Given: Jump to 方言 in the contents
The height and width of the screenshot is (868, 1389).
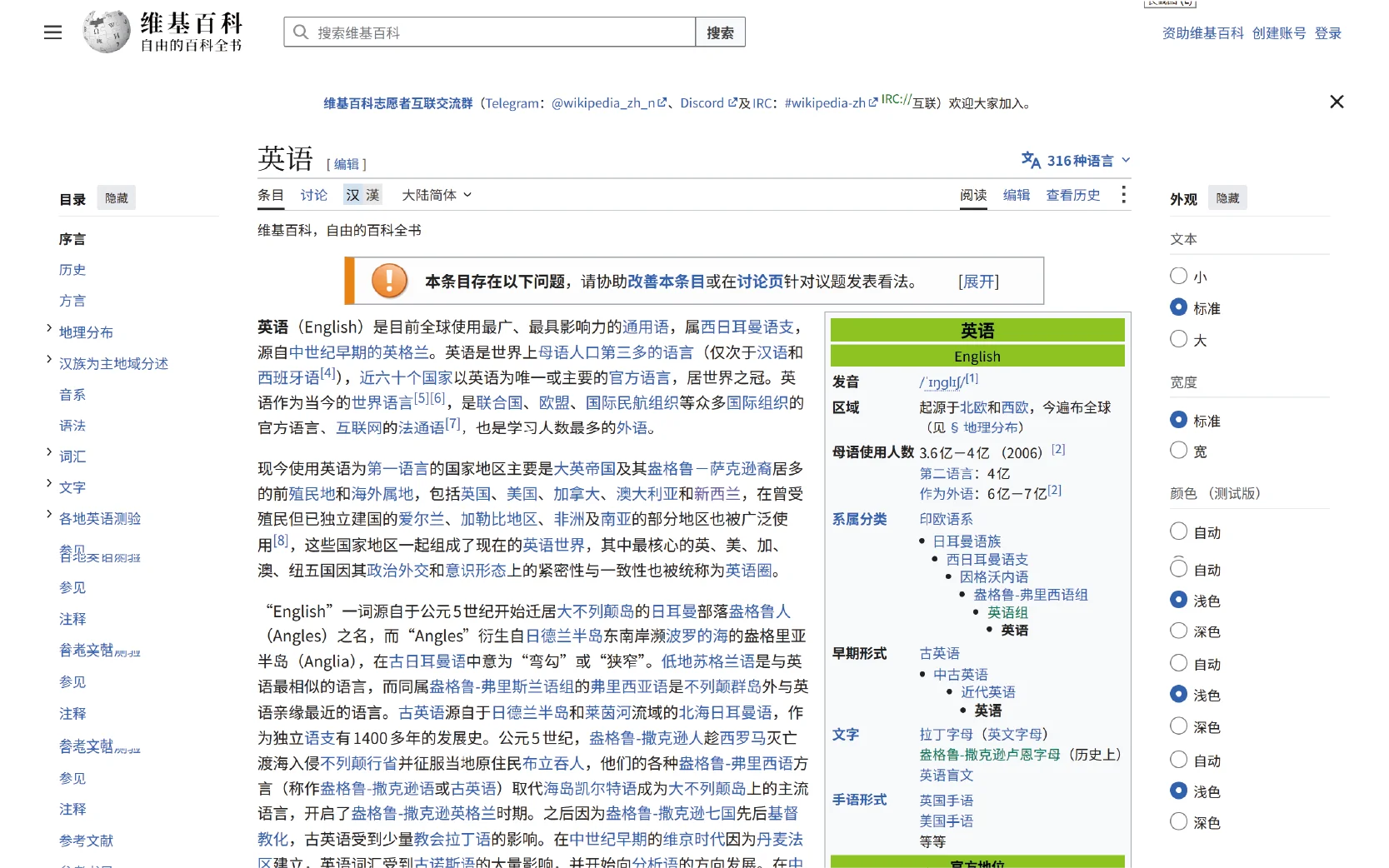Looking at the screenshot, I should click(x=72, y=301).
